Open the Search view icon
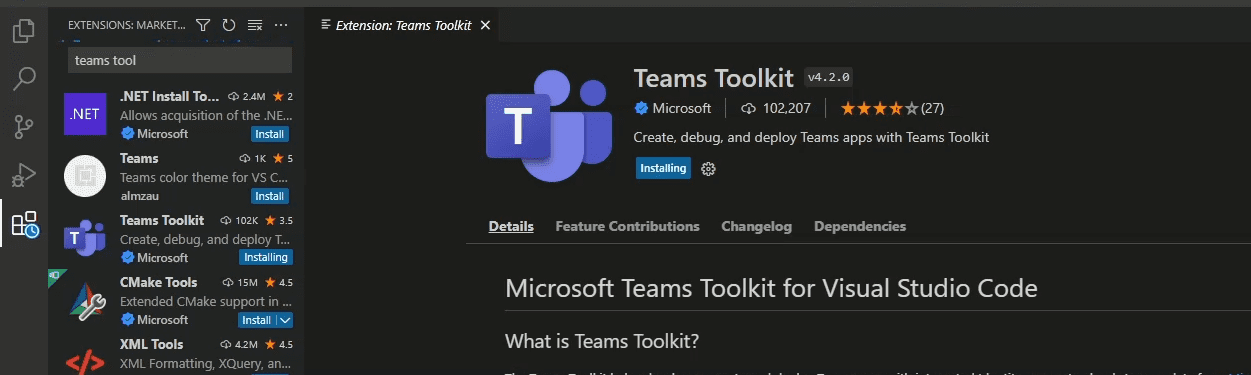 pyautogui.click(x=24, y=79)
